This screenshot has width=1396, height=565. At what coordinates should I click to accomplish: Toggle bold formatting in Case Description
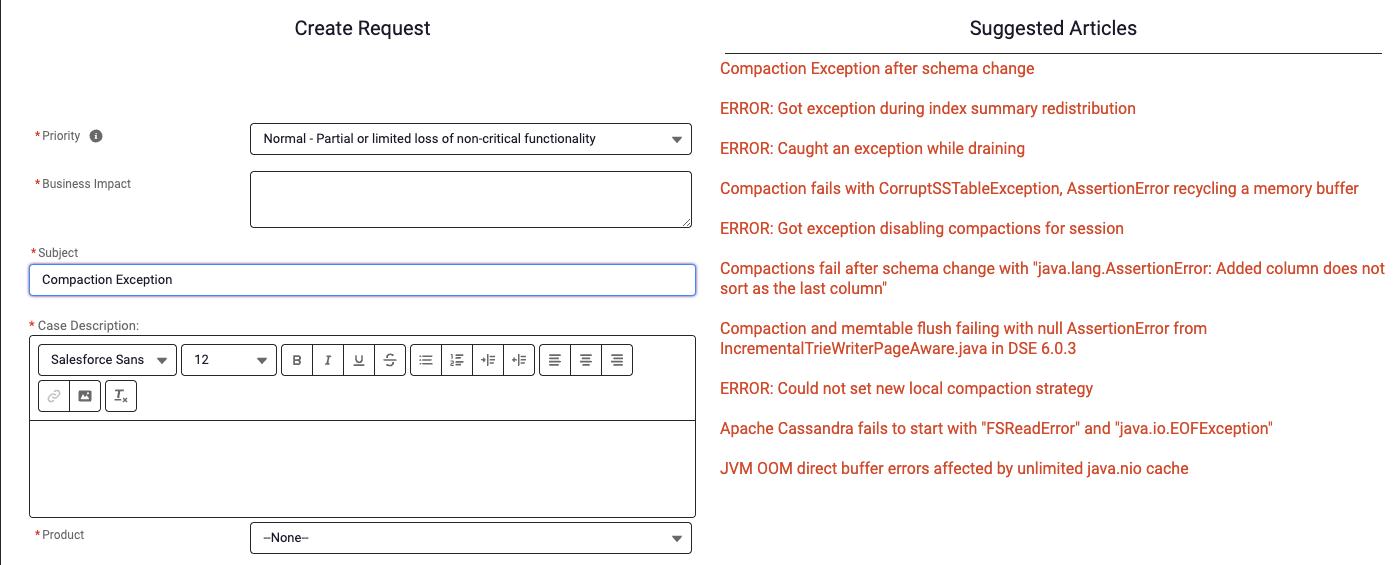[297, 360]
